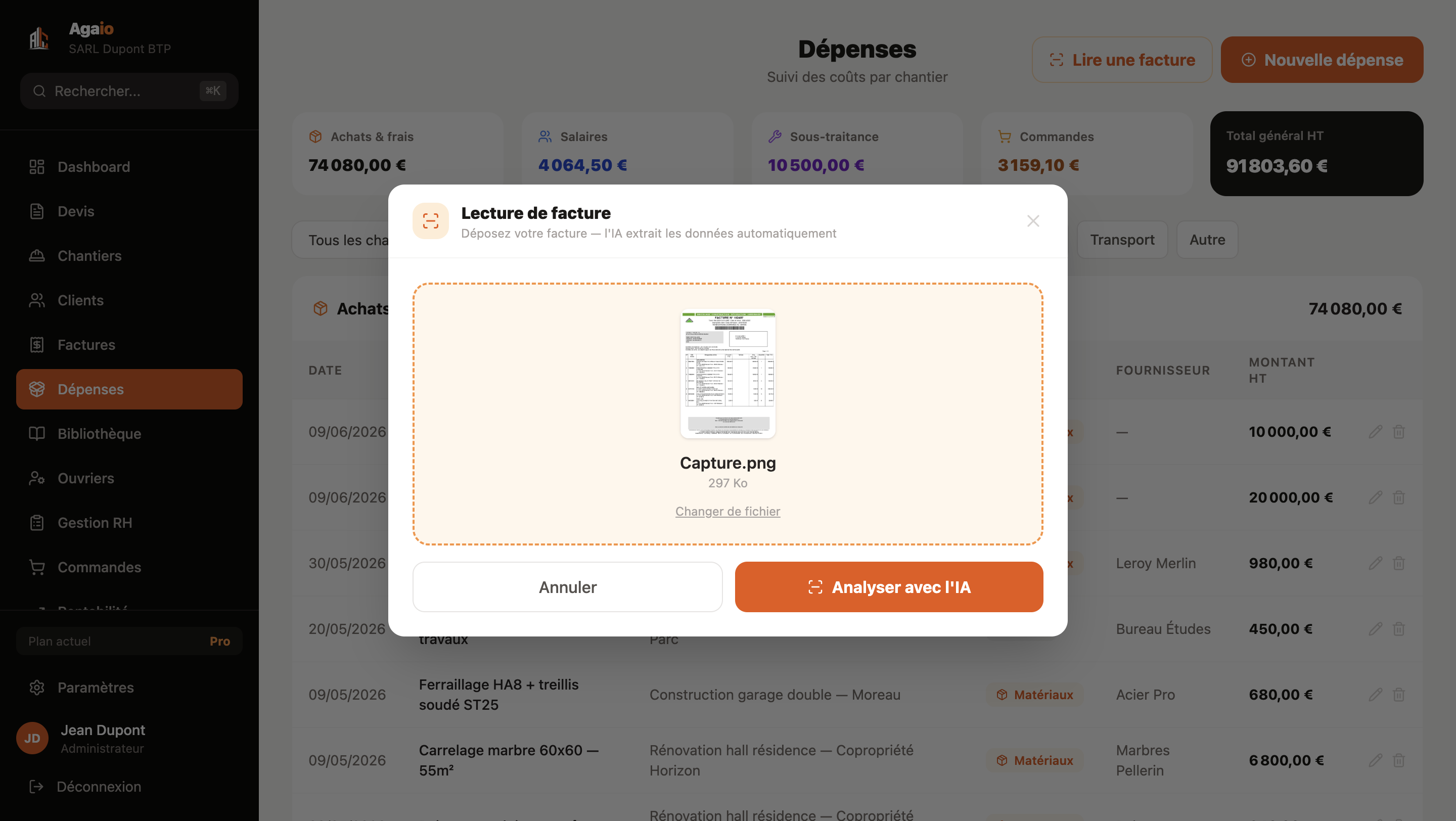1456x821 pixels.
Task: Navigate to Factures in the sidebar
Action: pyautogui.click(x=129, y=345)
